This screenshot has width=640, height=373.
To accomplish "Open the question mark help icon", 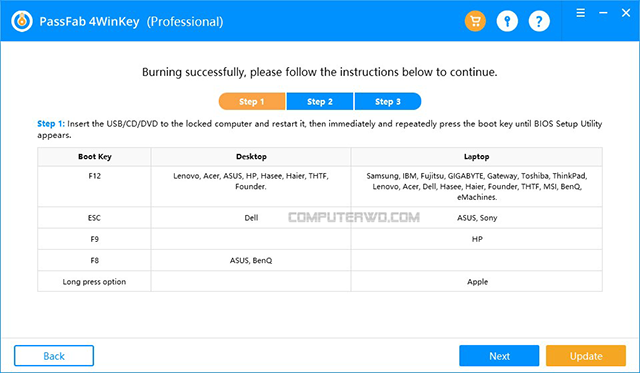I will [x=539, y=21].
